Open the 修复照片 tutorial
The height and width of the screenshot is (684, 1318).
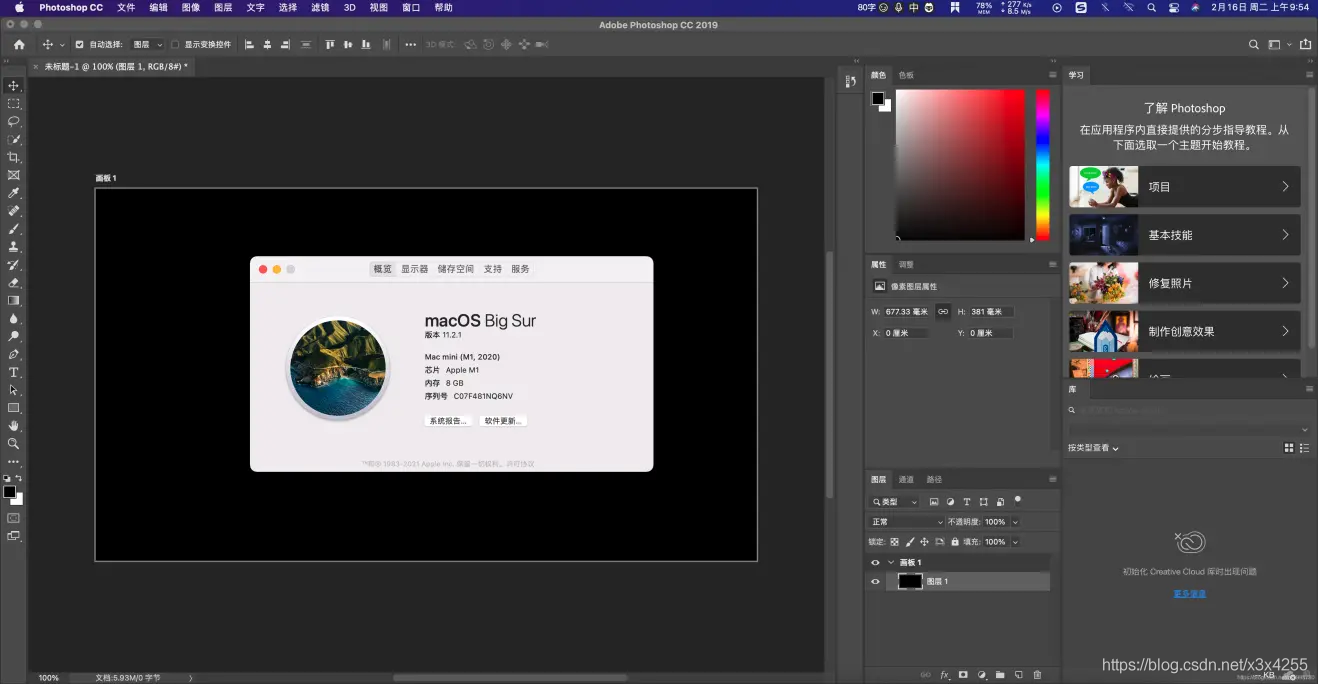(x=1185, y=283)
